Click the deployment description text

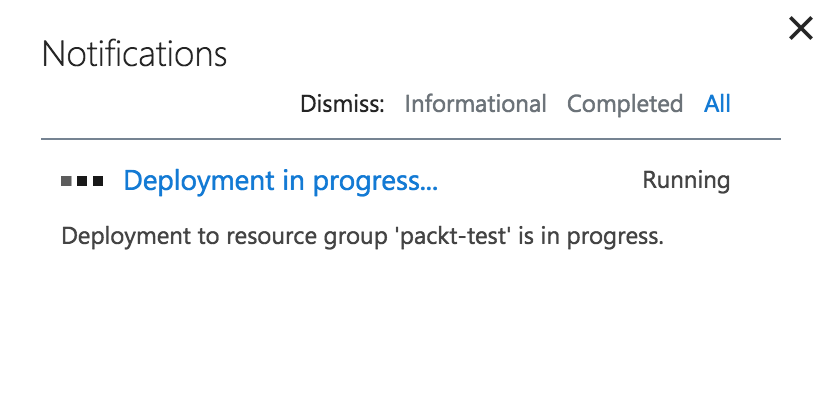[363, 236]
